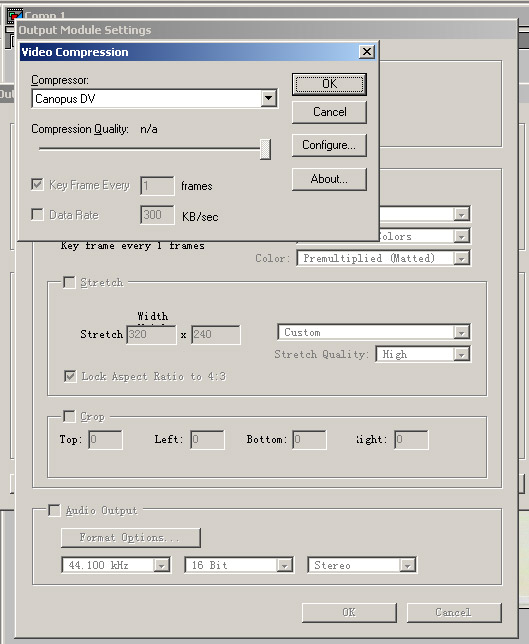The image size is (529, 644).
Task: Click the Compression Quality slider handle
Action: click(265, 149)
